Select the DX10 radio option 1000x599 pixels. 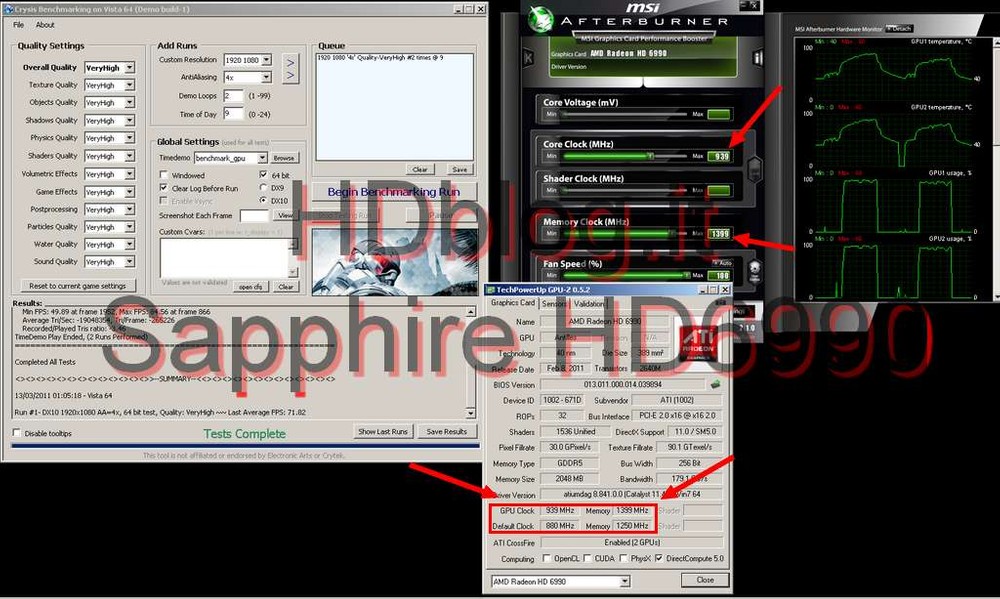coord(263,200)
